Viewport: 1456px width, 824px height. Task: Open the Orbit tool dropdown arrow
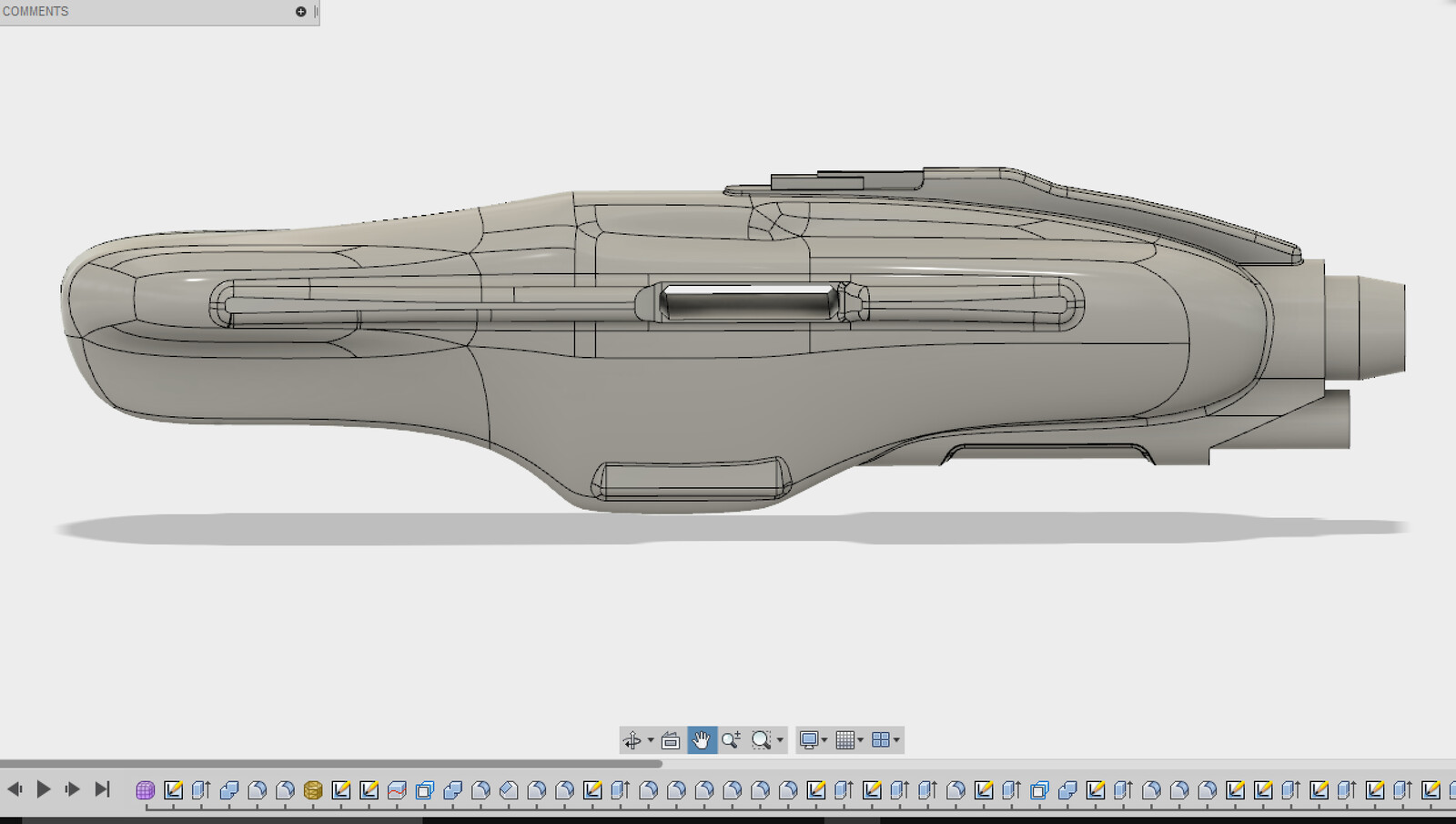pos(651,740)
